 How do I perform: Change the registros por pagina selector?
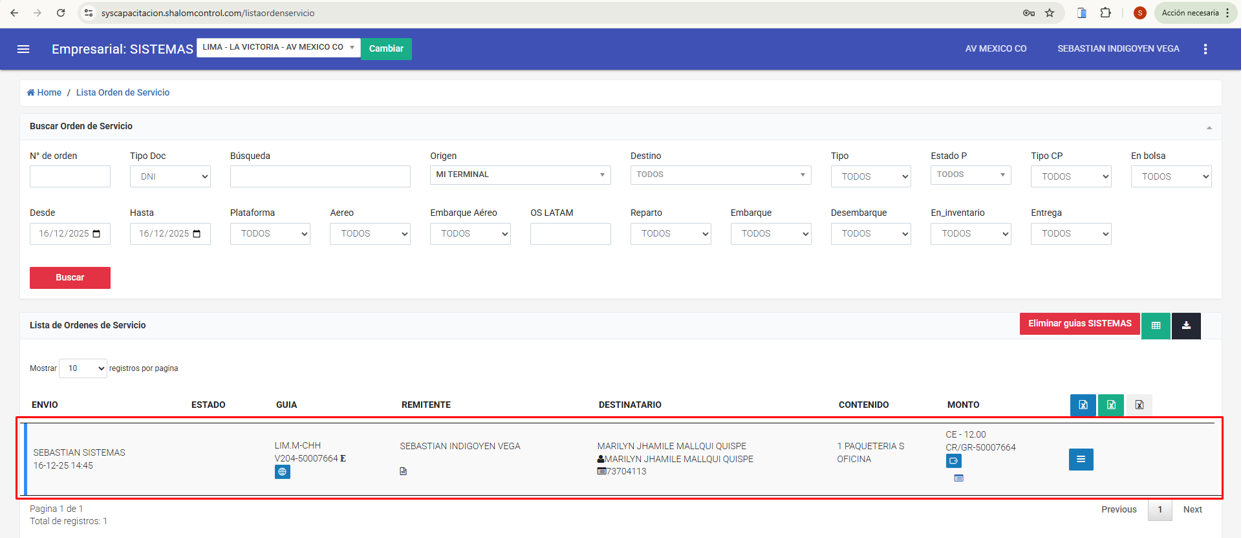click(x=83, y=368)
